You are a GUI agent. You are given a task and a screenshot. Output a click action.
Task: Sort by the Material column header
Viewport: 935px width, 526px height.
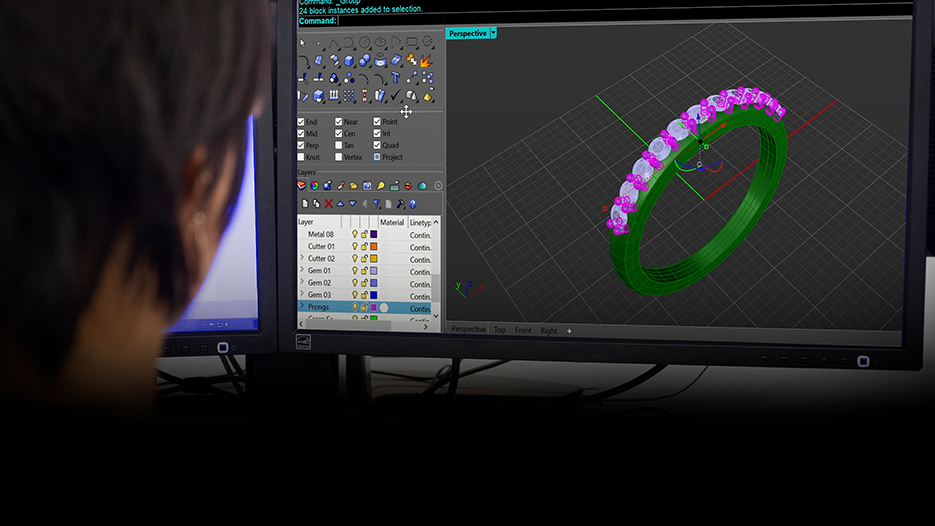[392, 222]
